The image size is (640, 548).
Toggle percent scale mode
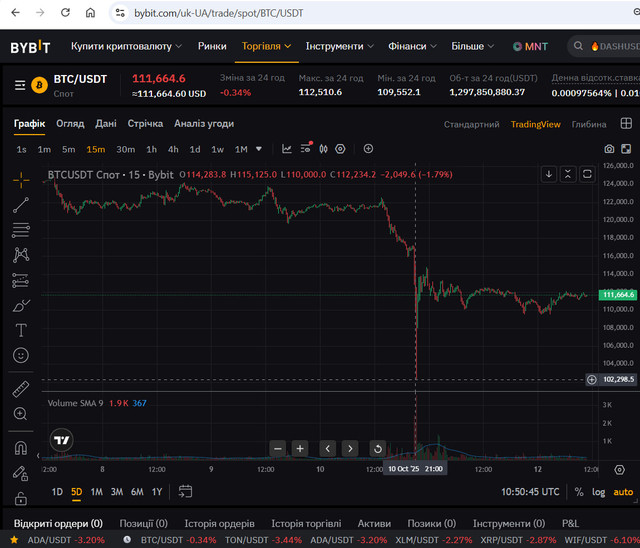click(x=579, y=492)
